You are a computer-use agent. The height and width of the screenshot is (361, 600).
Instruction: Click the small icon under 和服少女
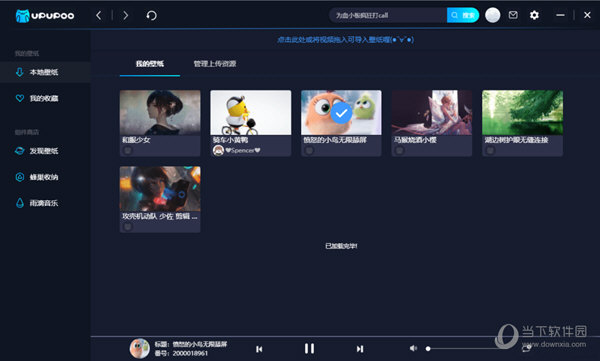pos(127,150)
